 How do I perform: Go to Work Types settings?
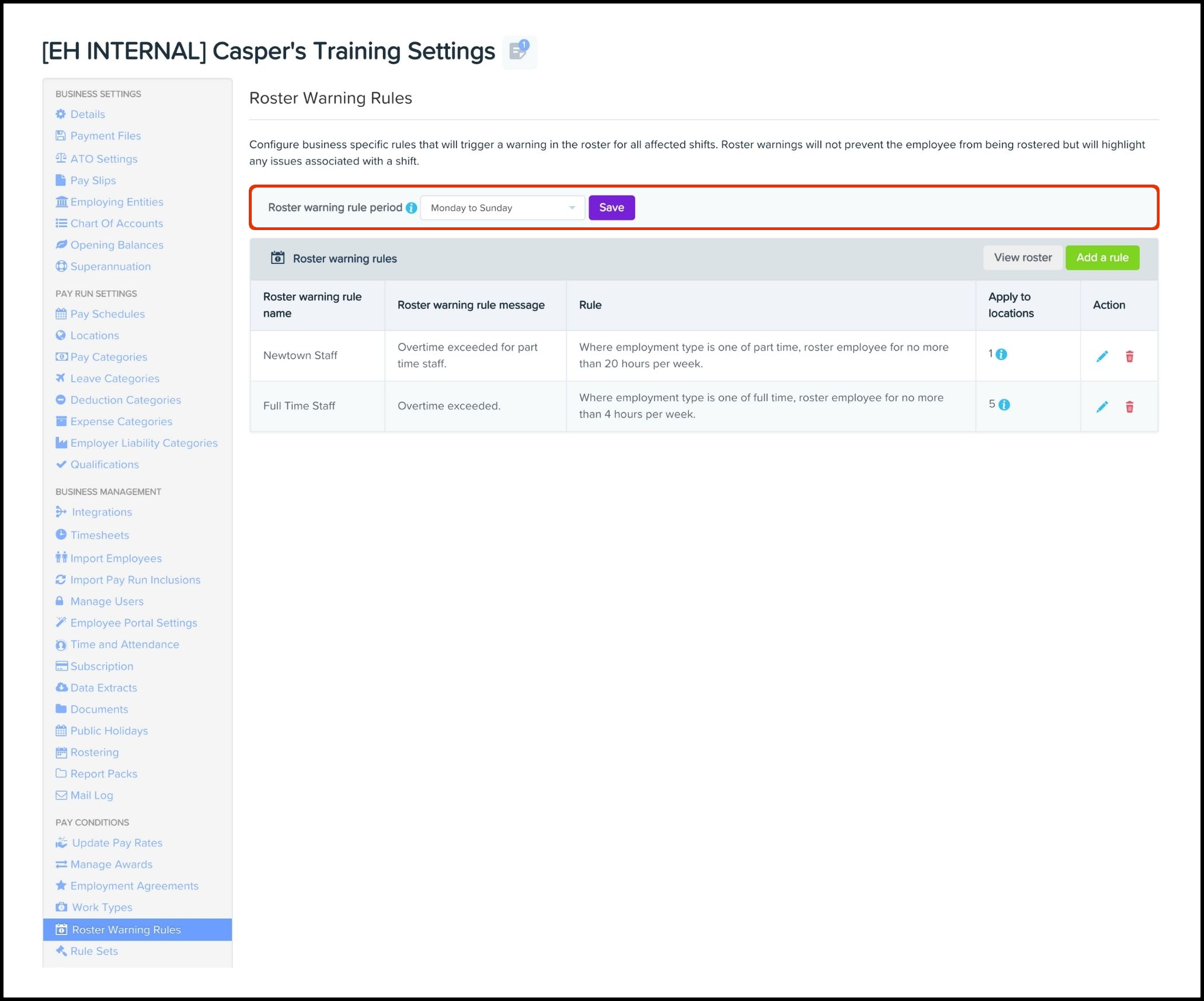coord(102,907)
